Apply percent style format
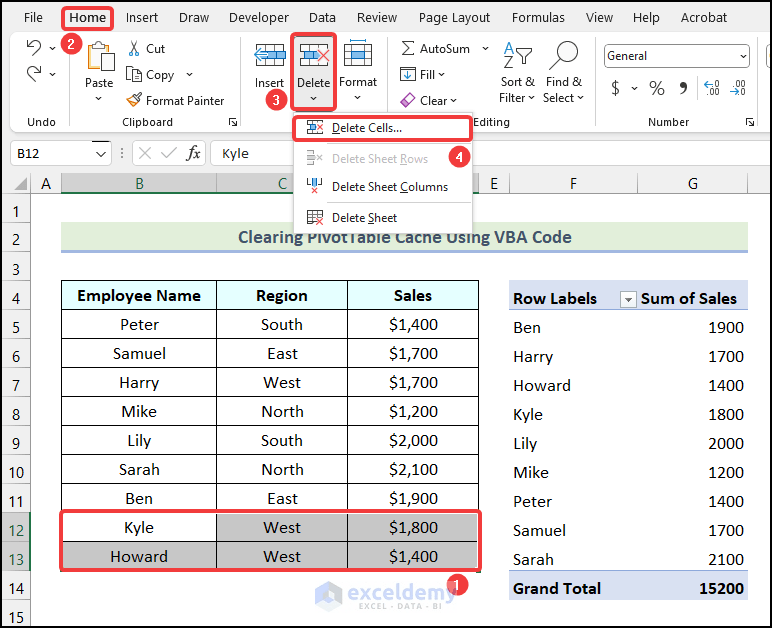Viewport: 772px width, 628px height. tap(657, 88)
